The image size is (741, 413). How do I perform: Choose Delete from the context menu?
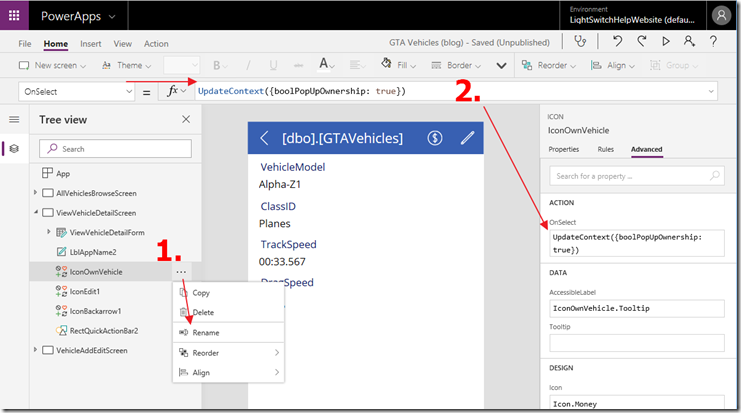(x=229, y=312)
